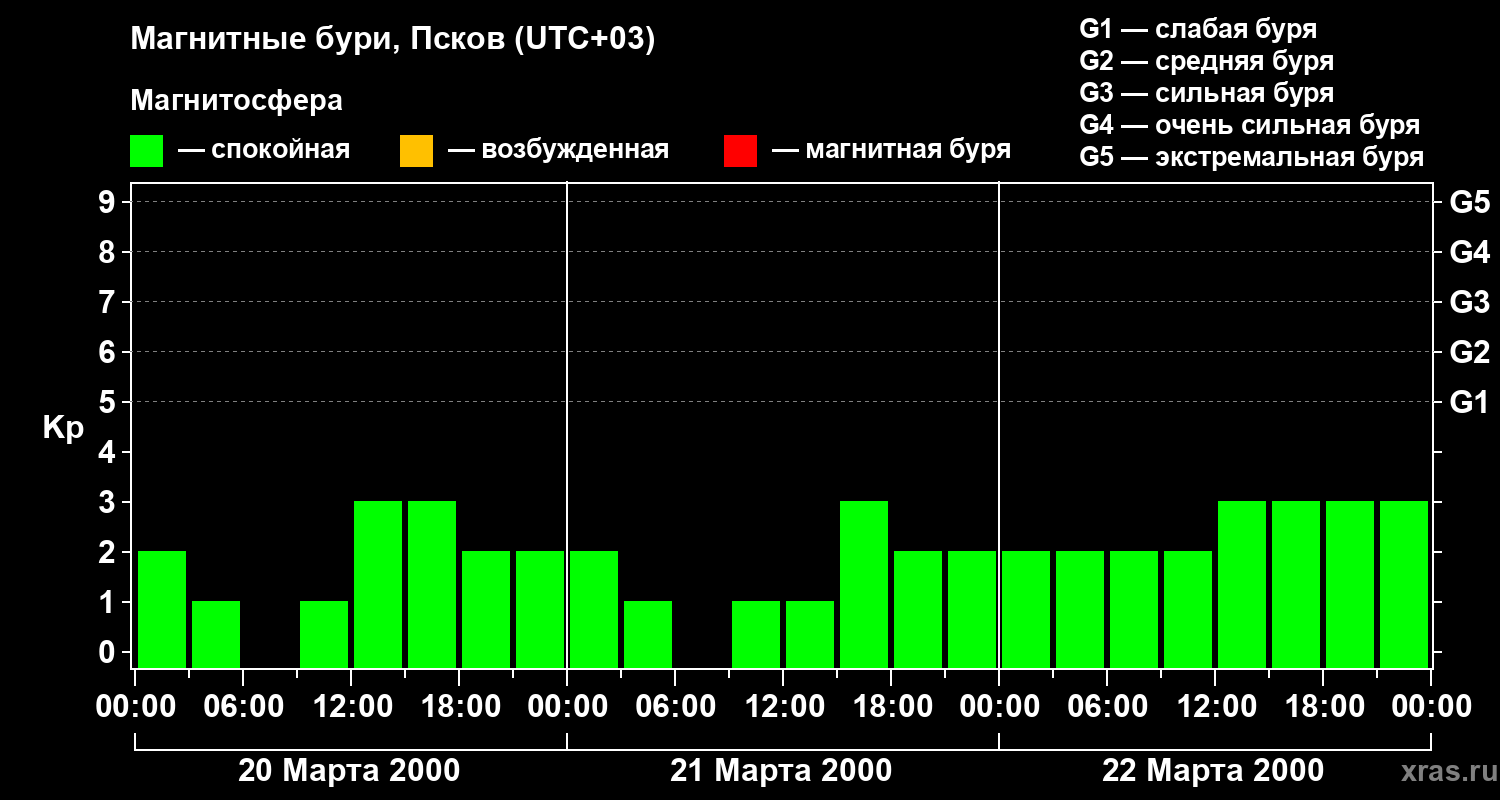The image size is (1500, 800).
Task: Select the 'G4 — очень сильная буря' legend line
Action: [1250, 125]
